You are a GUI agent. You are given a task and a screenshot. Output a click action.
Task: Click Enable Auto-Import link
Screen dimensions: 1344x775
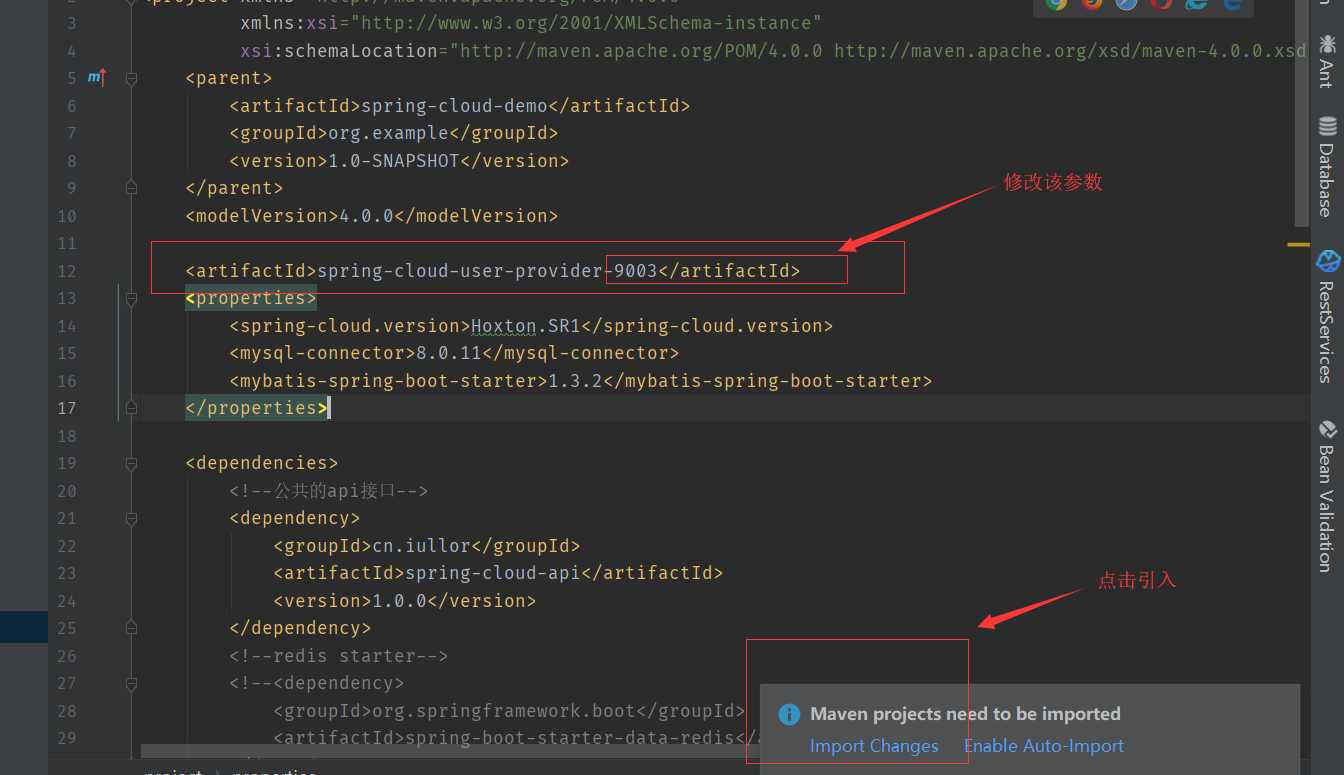click(x=1044, y=746)
